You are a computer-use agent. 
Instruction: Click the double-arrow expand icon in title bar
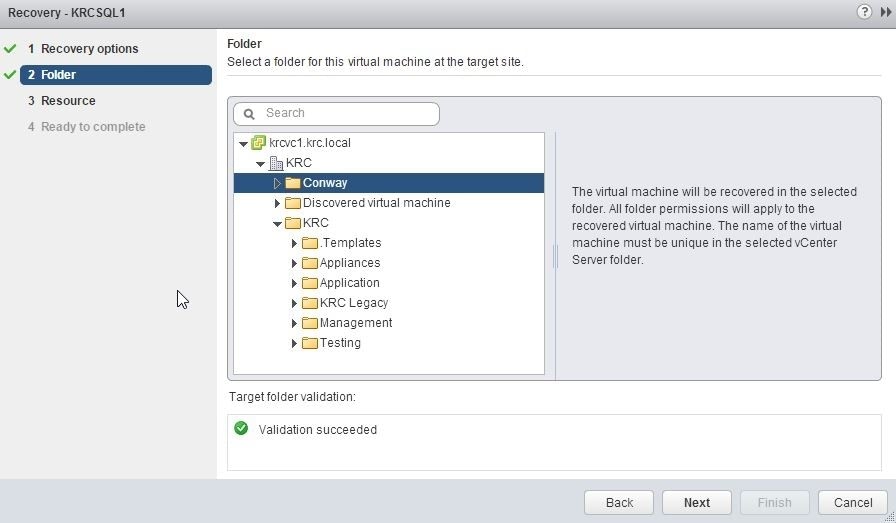885,12
